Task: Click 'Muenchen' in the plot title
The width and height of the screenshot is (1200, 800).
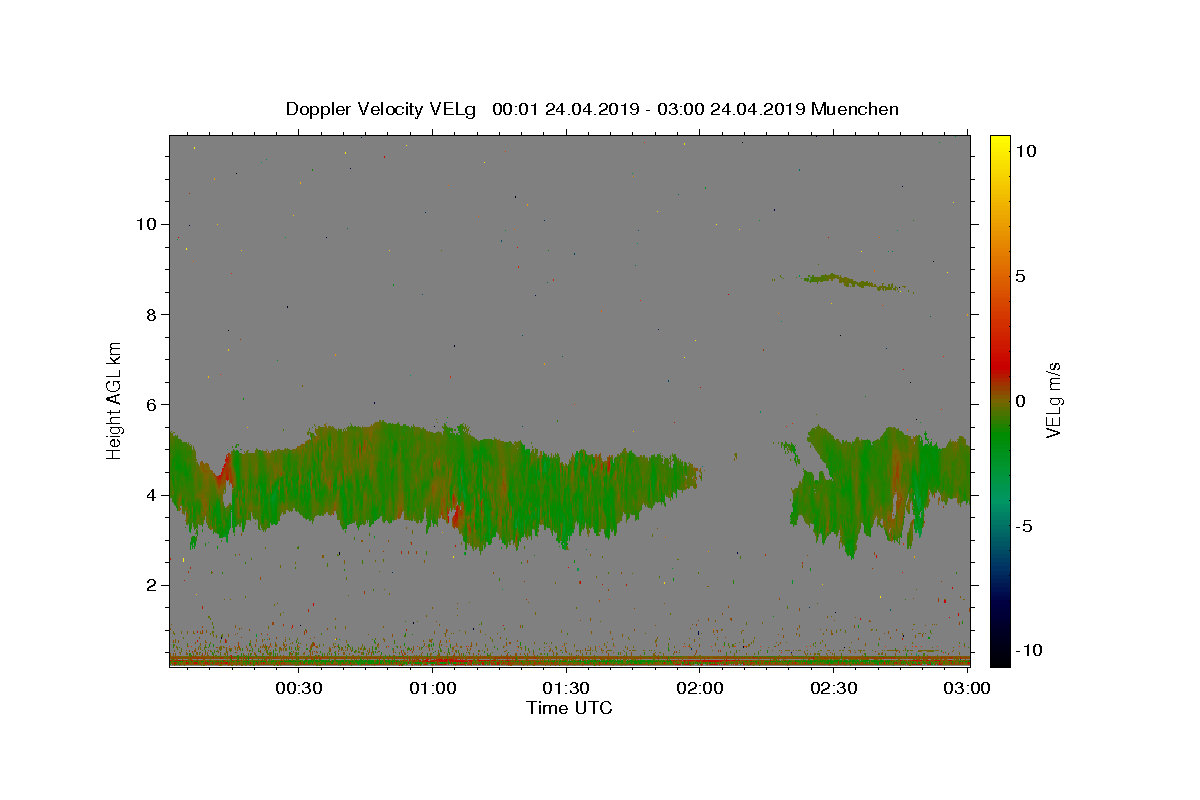Action: 856,109
